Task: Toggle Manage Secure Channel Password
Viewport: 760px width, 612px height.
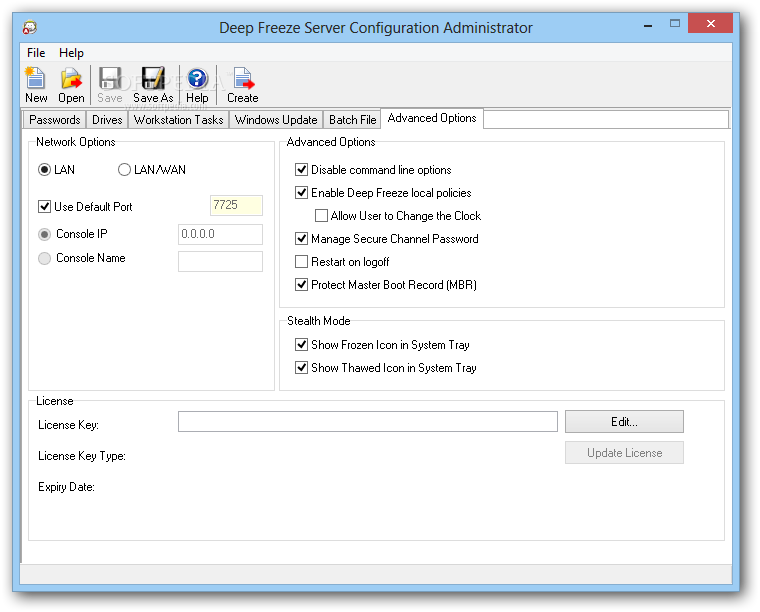Action: [301, 238]
